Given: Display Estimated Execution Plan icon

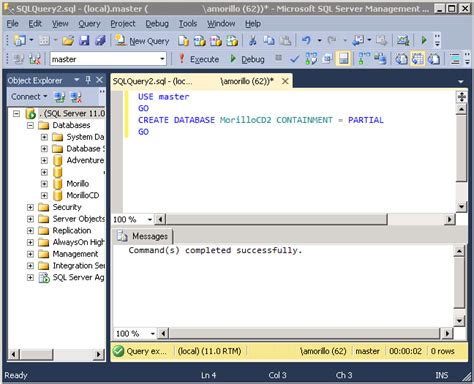Looking at the screenshot, I should point(311,59).
